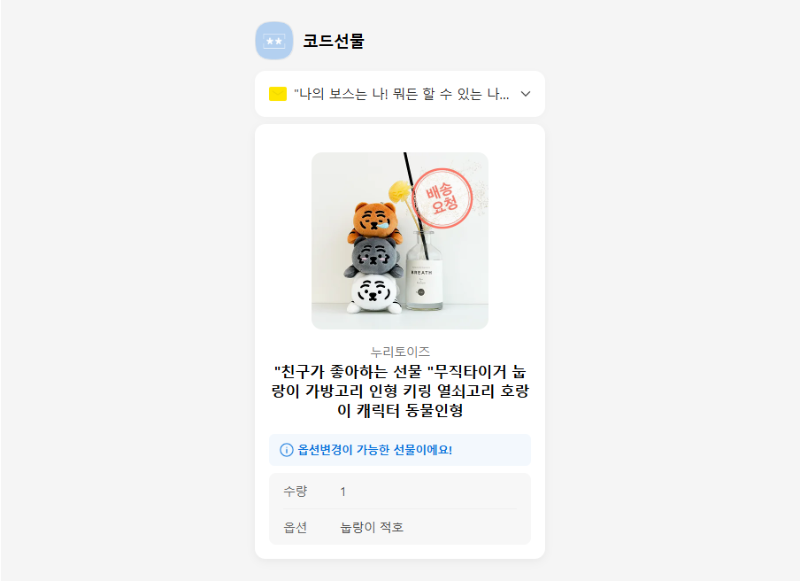The image size is (800, 581).
Task: Click the red 배송요청 stamp badge
Action: coord(442,198)
